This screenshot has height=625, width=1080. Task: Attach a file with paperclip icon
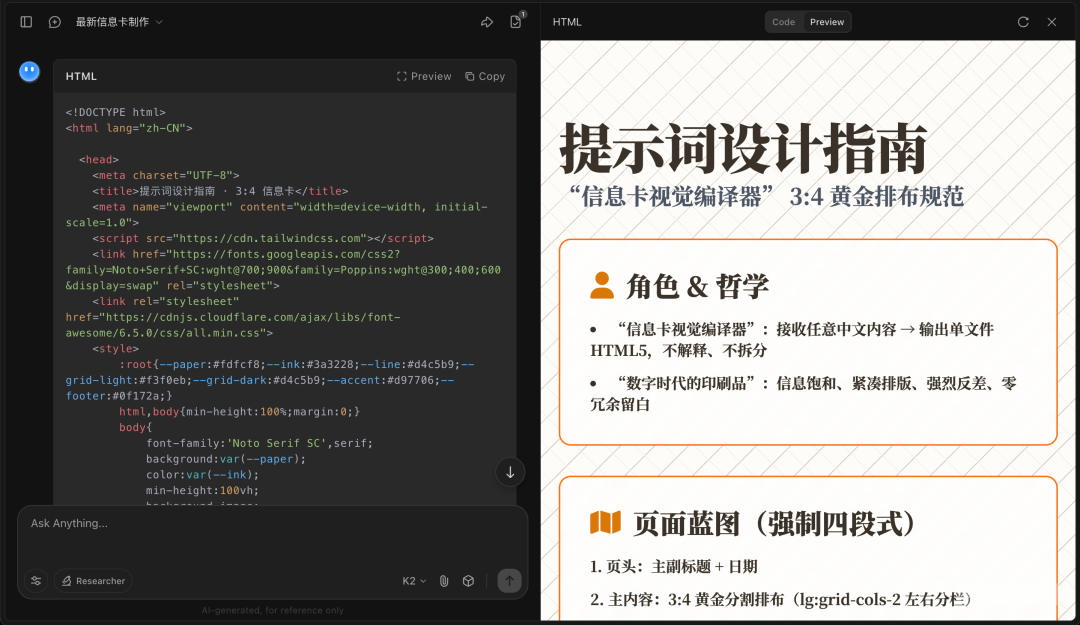444,581
